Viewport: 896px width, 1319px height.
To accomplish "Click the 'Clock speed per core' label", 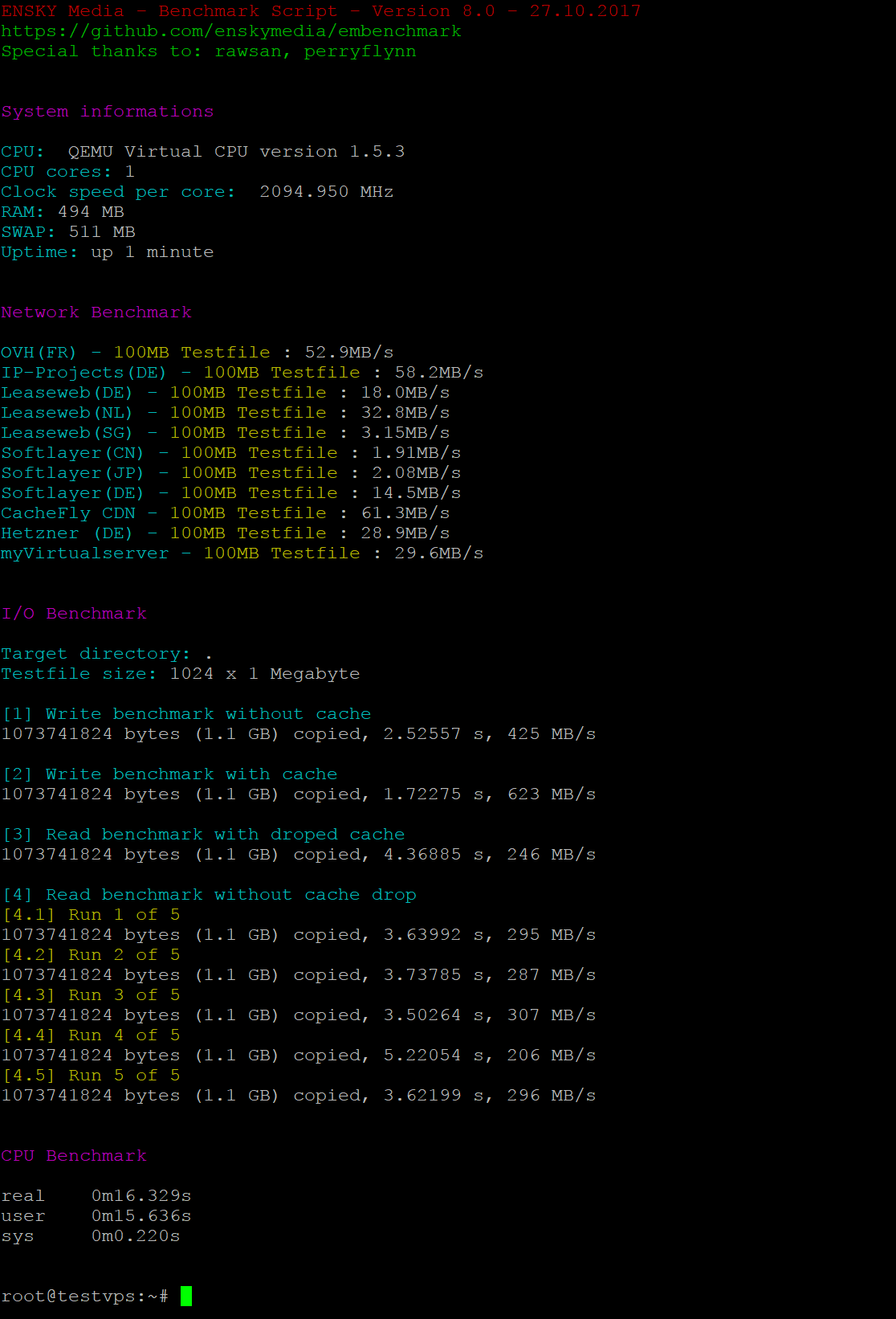I will [x=118, y=192].
